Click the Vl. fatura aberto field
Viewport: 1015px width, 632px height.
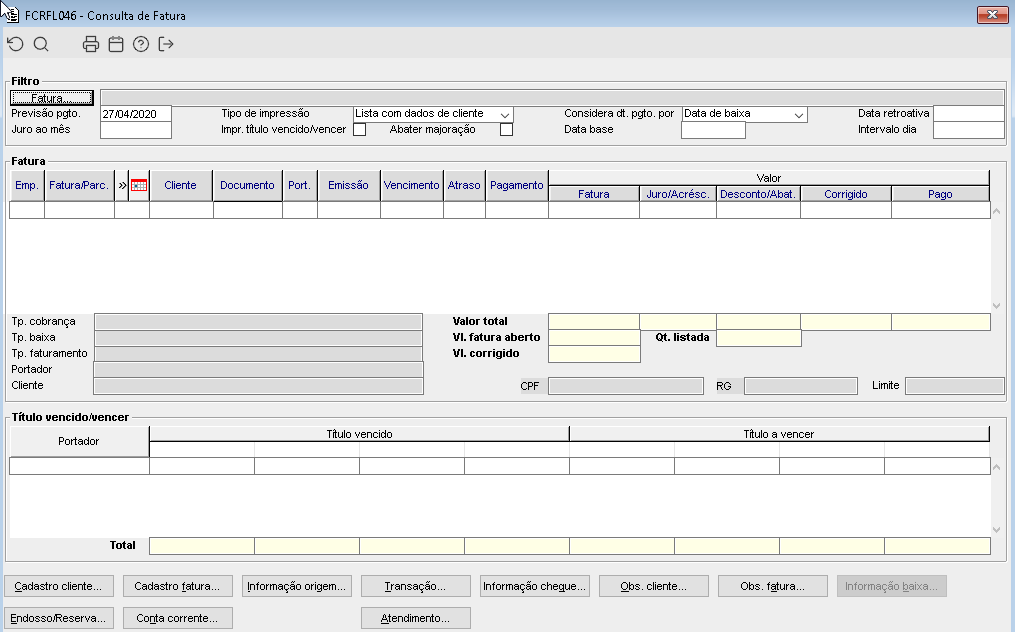click(x=594, y=337)
